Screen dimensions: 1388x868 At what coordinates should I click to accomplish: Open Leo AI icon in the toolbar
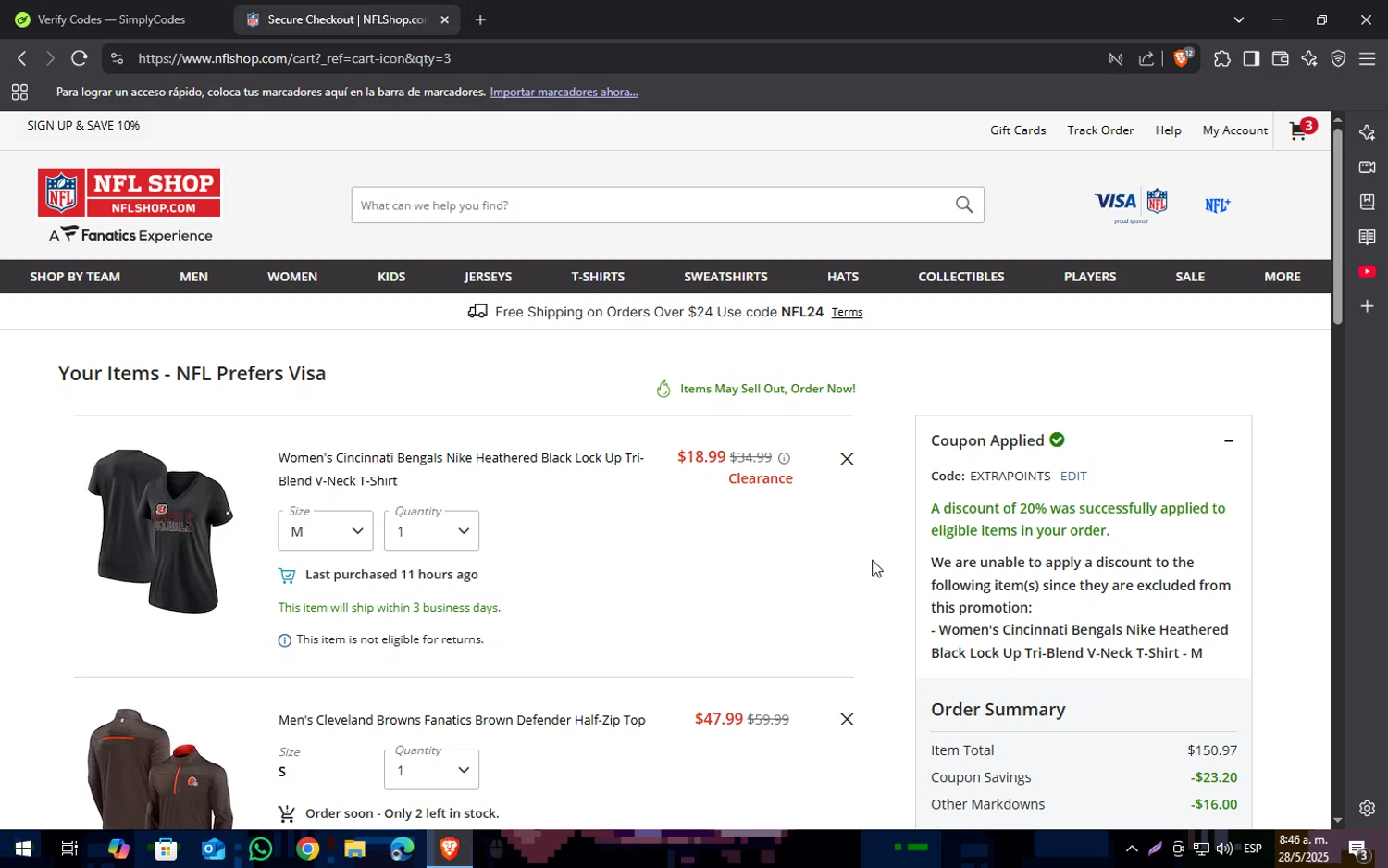1309,58
